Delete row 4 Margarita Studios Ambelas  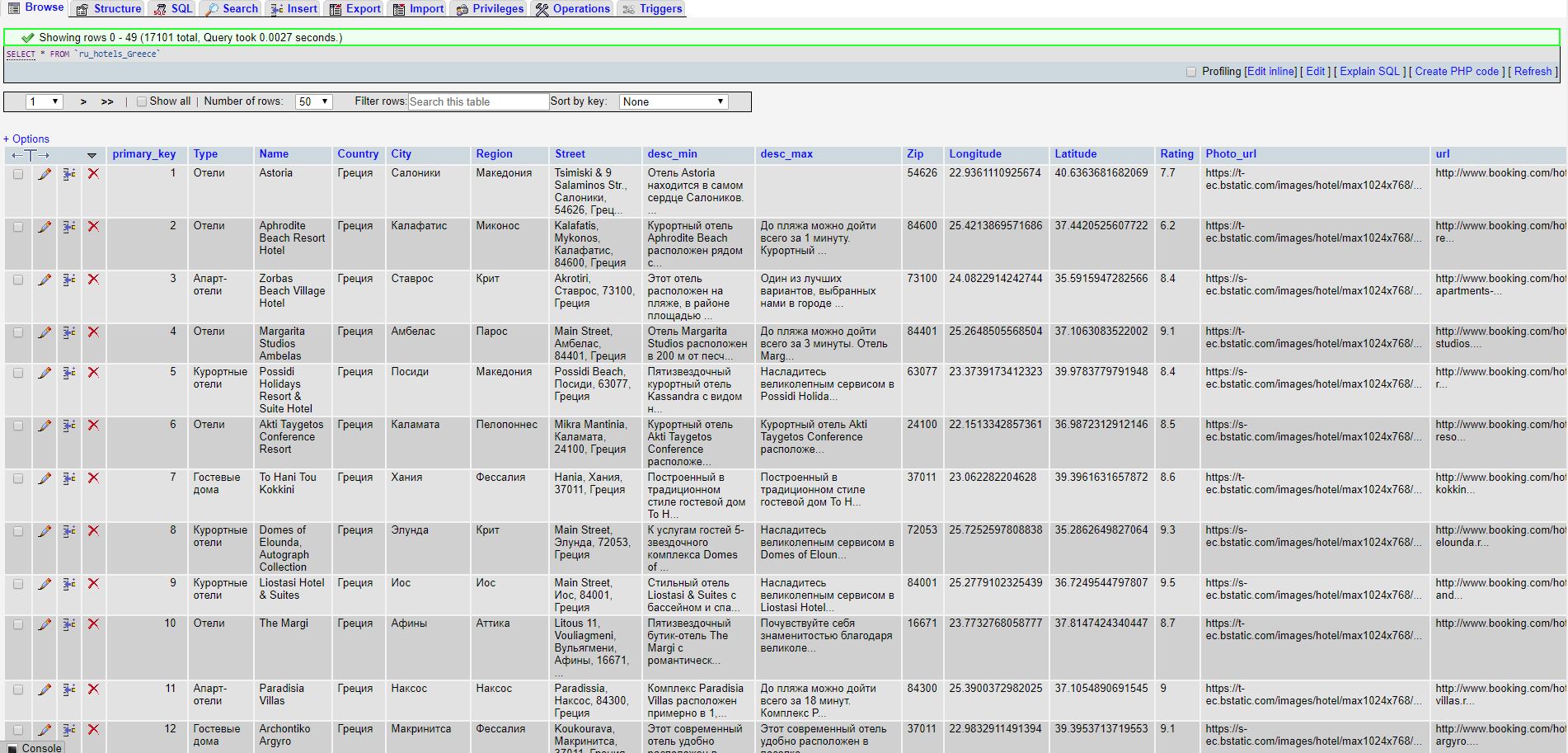(x=93, y=332)
